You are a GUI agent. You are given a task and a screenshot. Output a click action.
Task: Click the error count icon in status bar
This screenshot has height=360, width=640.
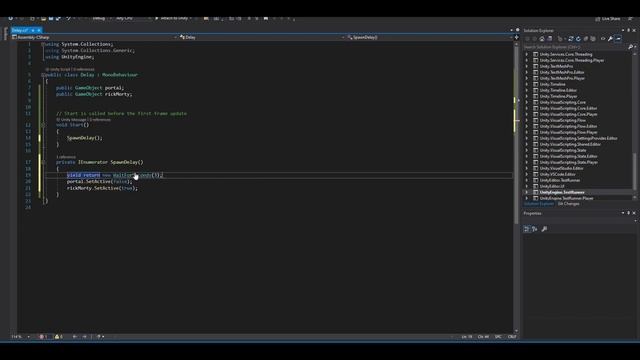point(43,337)
